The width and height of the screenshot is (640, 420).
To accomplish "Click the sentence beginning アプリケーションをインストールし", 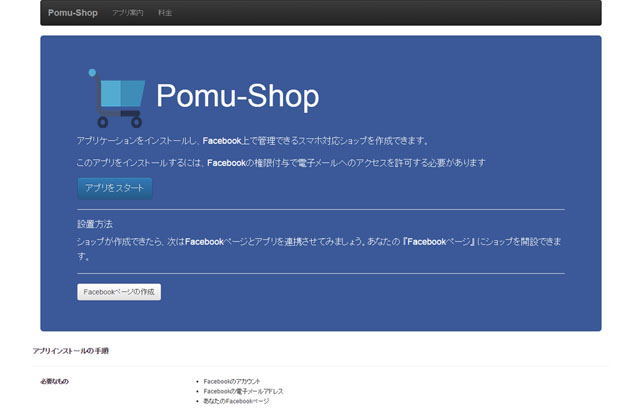I will (253, 141).
